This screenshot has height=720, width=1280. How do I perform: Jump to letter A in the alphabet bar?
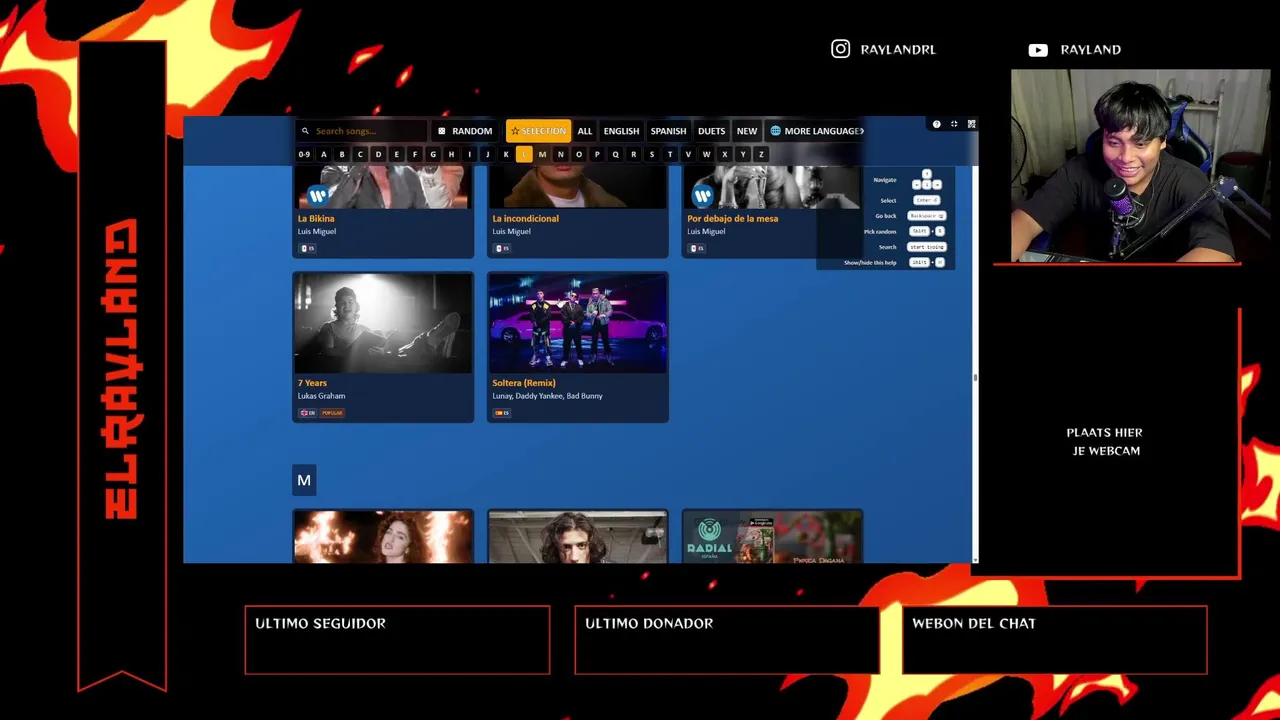[x=323, y=155]
